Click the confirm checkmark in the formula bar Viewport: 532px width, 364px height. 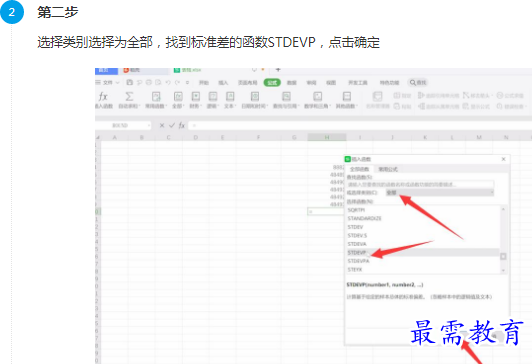point(172,126)
